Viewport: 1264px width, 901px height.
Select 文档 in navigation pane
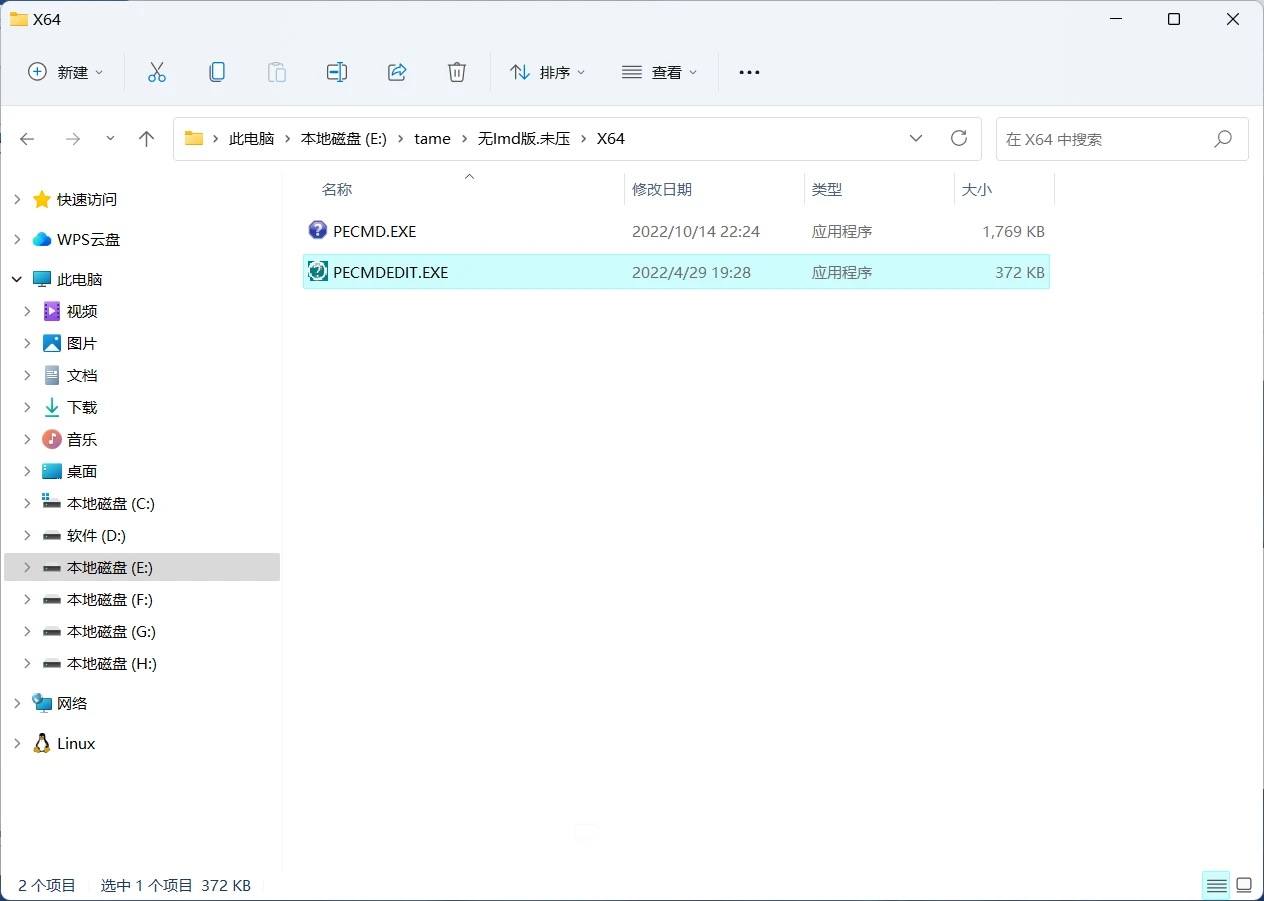(82, 375)
